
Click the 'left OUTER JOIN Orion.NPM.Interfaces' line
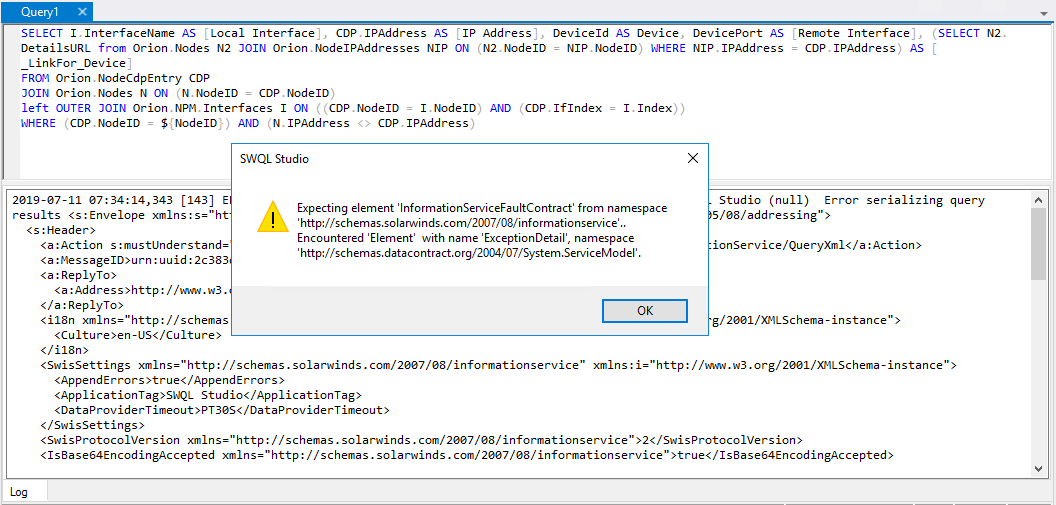[353, 108]
